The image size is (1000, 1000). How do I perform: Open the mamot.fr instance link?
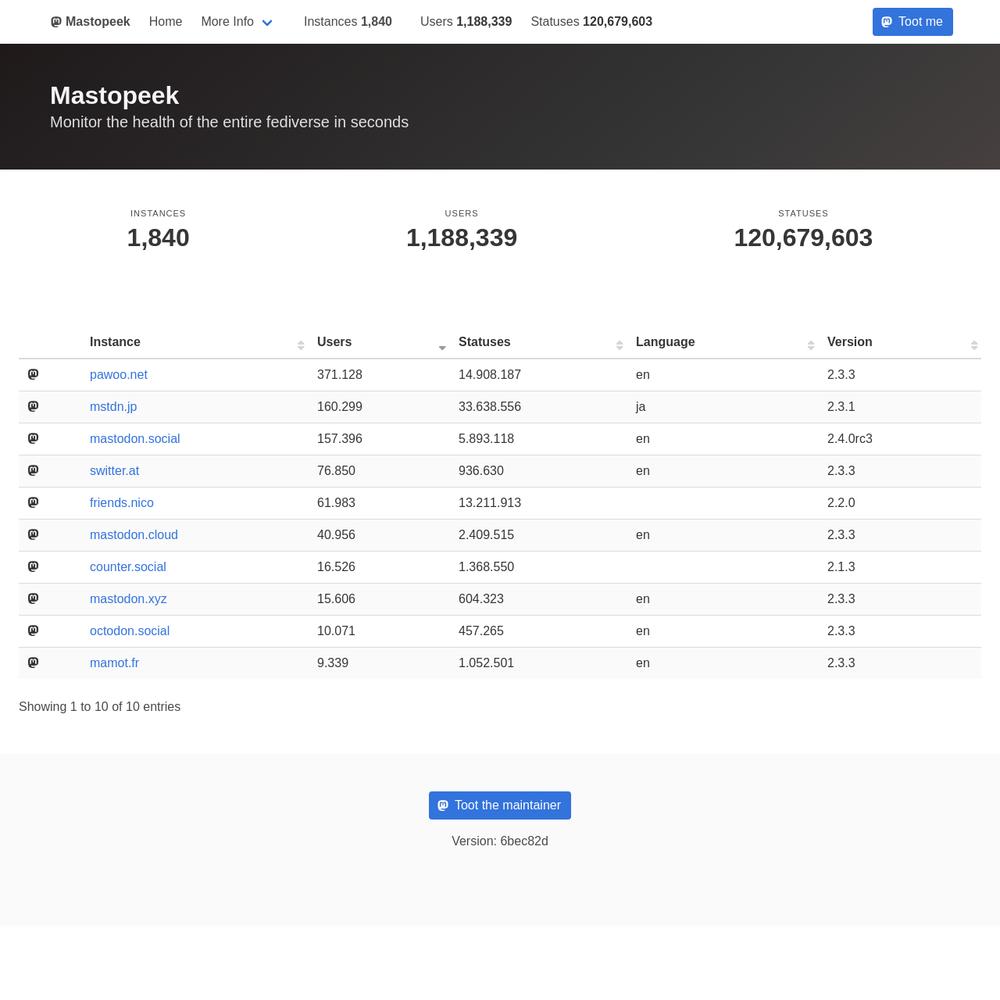click(114, 663)
